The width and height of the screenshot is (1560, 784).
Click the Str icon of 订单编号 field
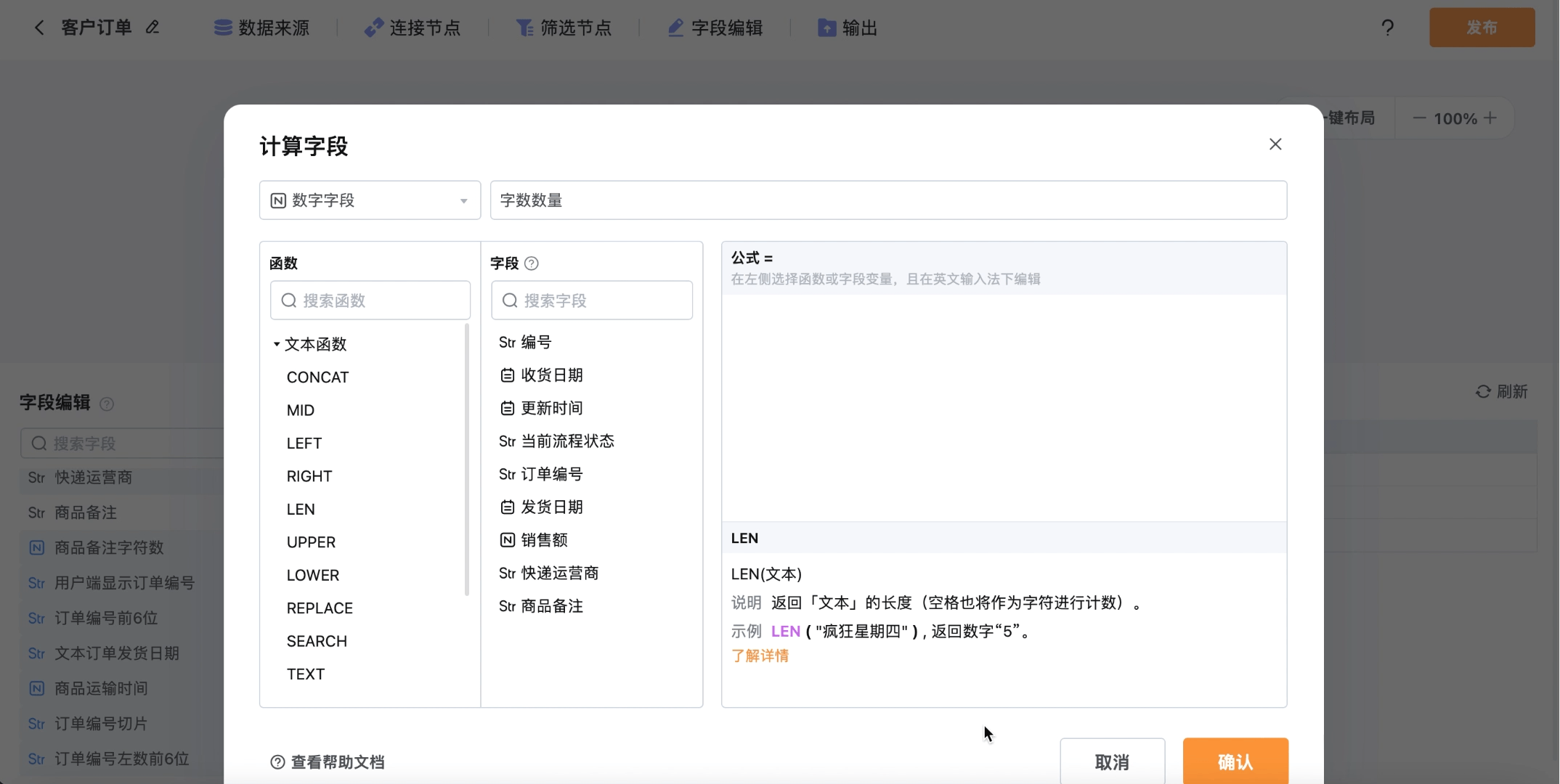point(507,475)
